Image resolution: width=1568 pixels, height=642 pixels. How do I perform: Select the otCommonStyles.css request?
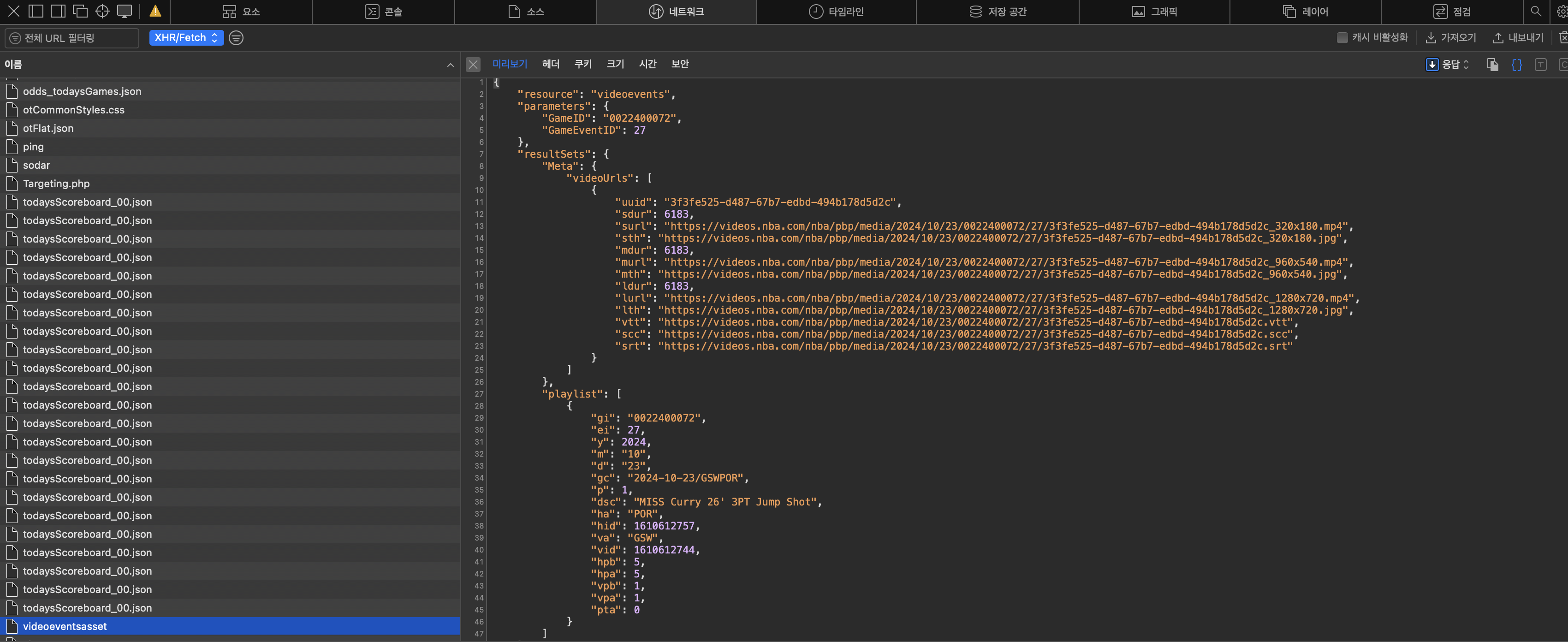coord(230,109)
